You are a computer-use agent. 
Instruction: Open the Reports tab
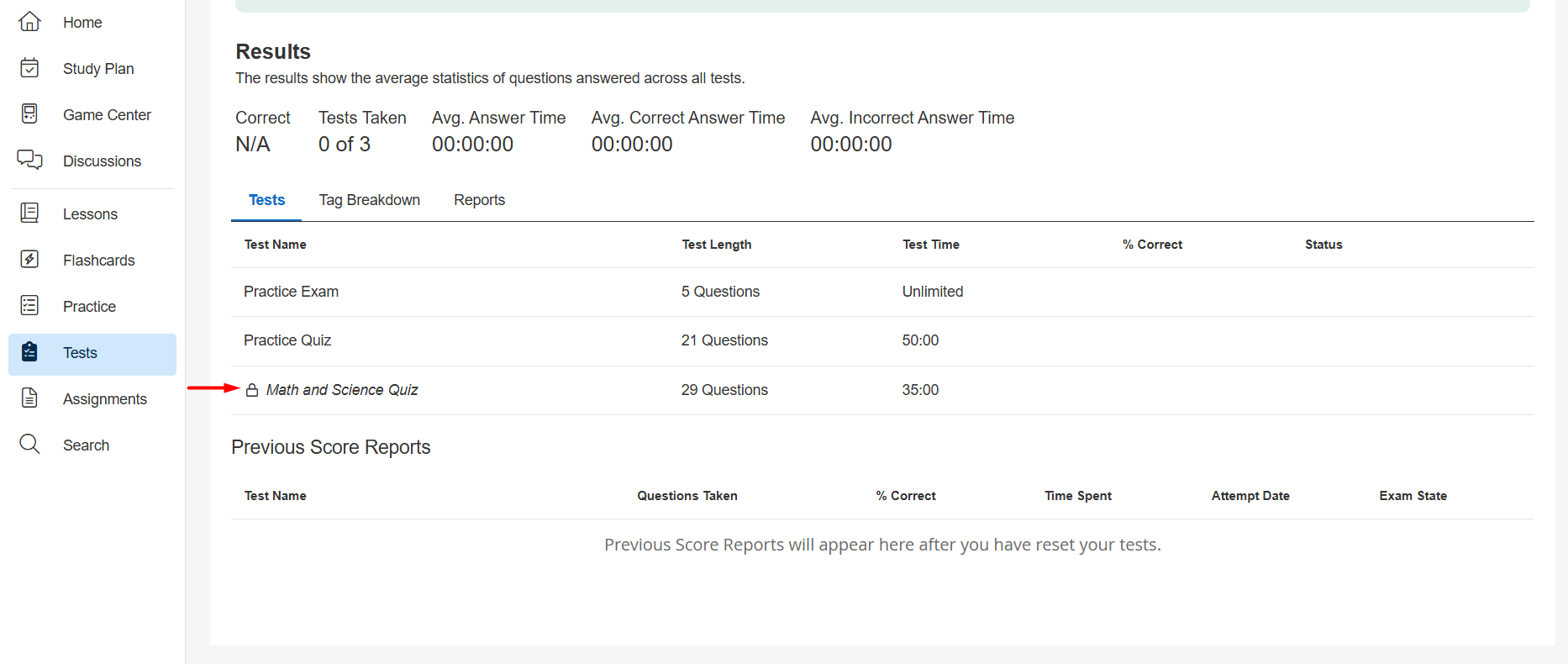tap(479, 200)
